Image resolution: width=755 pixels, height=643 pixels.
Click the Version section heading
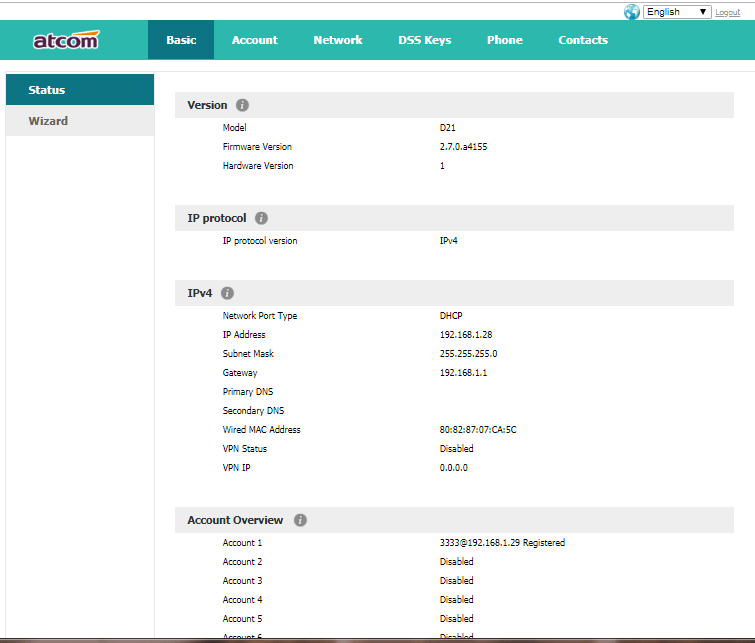pyautogui.click(x=207, y=105)
